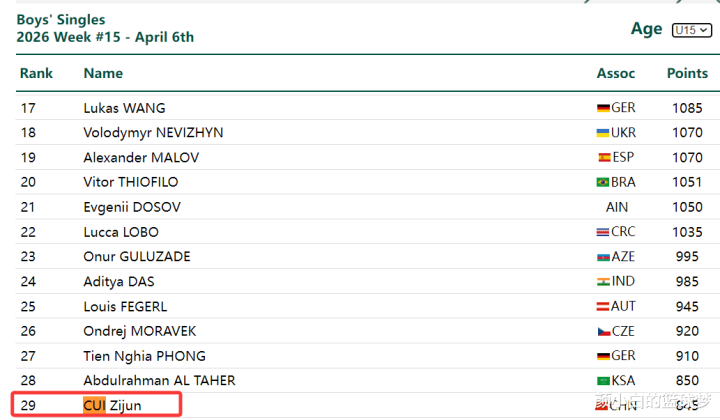Click Costa Rica flag for Lucca LOBO
This screenshot has height=420, width=720.
[x=603, y=232]
